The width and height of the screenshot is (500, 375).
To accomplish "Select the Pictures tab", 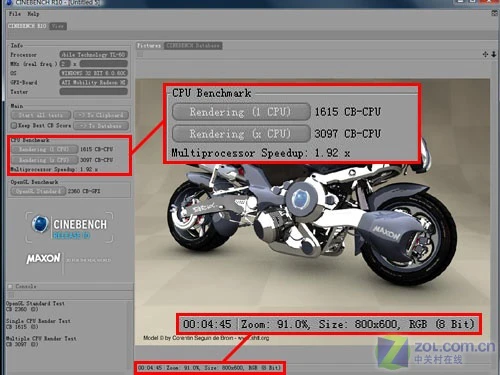I will click(149, 45).
